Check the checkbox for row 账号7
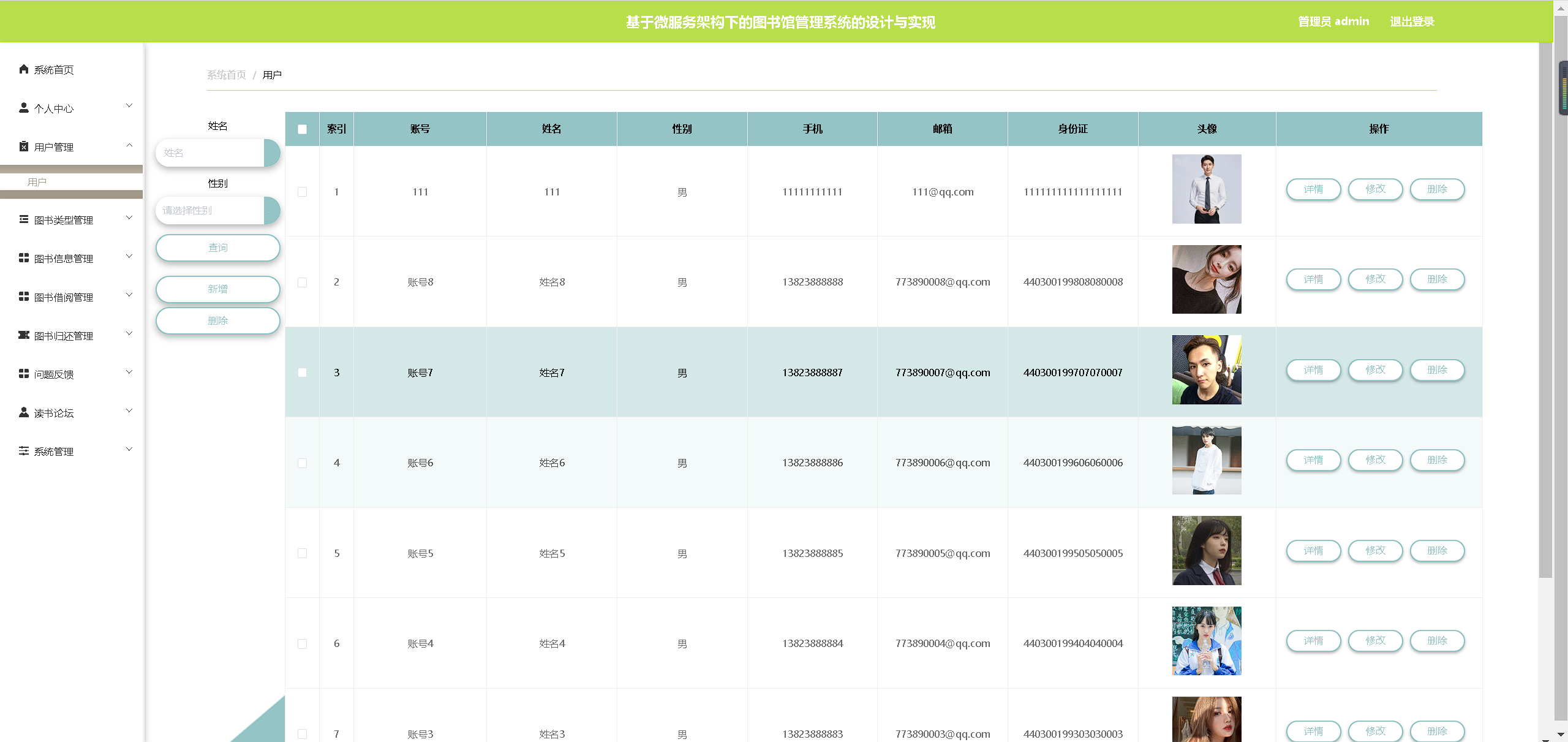Image resolution: width=1568 pixels, height=742 pixels. (x=301, y=372)
